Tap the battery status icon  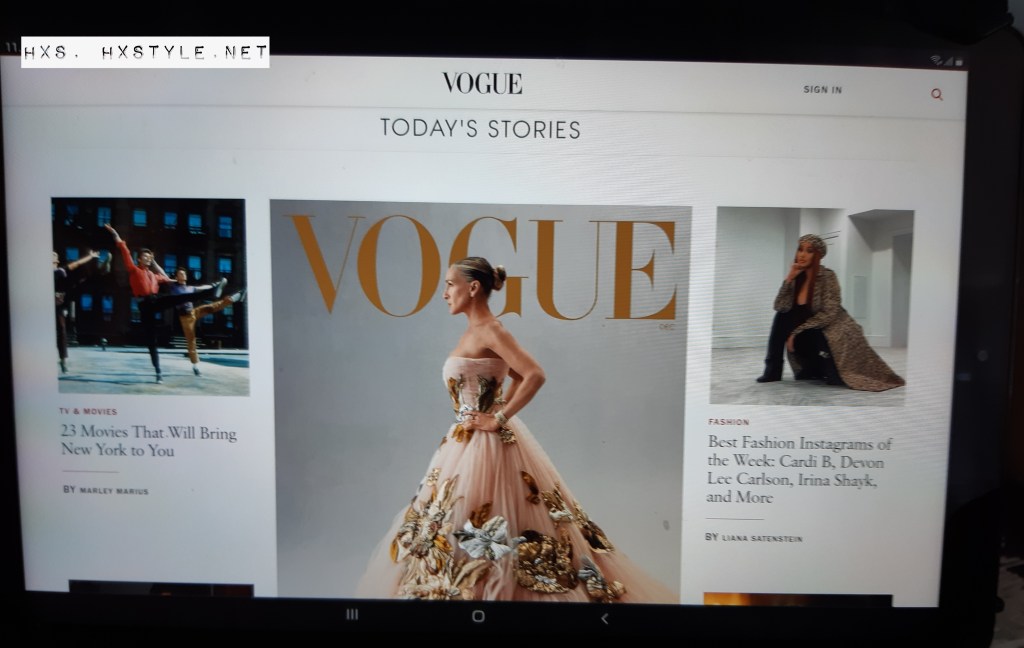pyautogui.click(x=958, y=62)
